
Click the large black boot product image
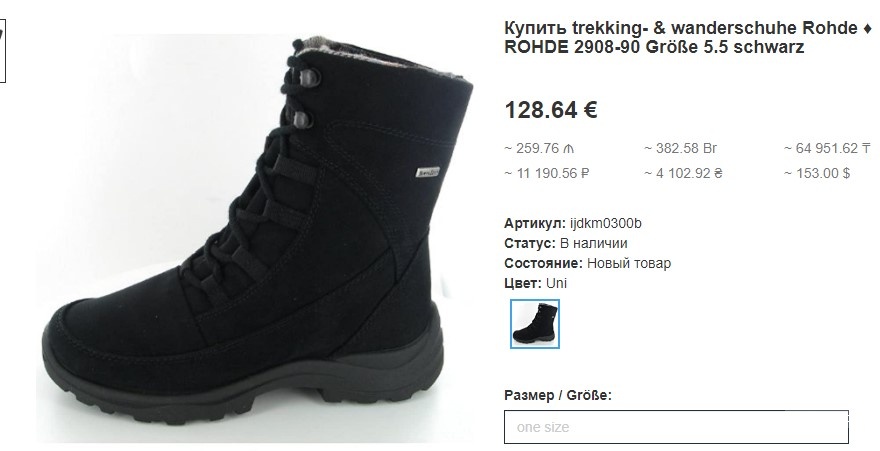(255, 238)
